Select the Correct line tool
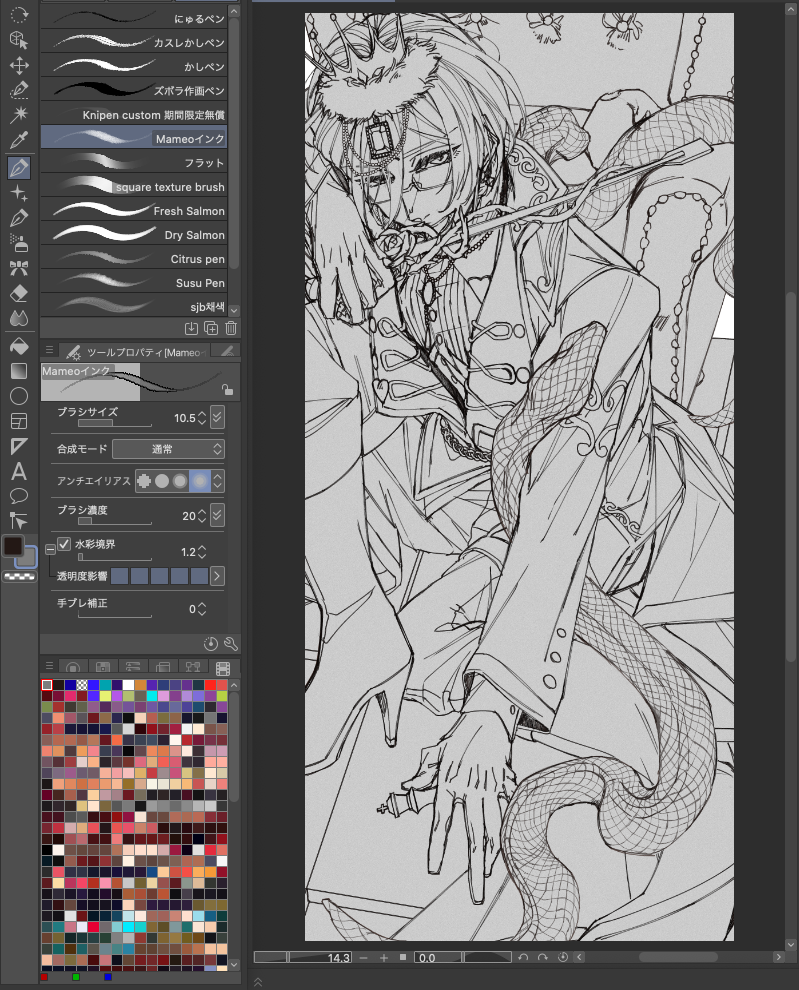The image size is (799, 990). (19, 520)
